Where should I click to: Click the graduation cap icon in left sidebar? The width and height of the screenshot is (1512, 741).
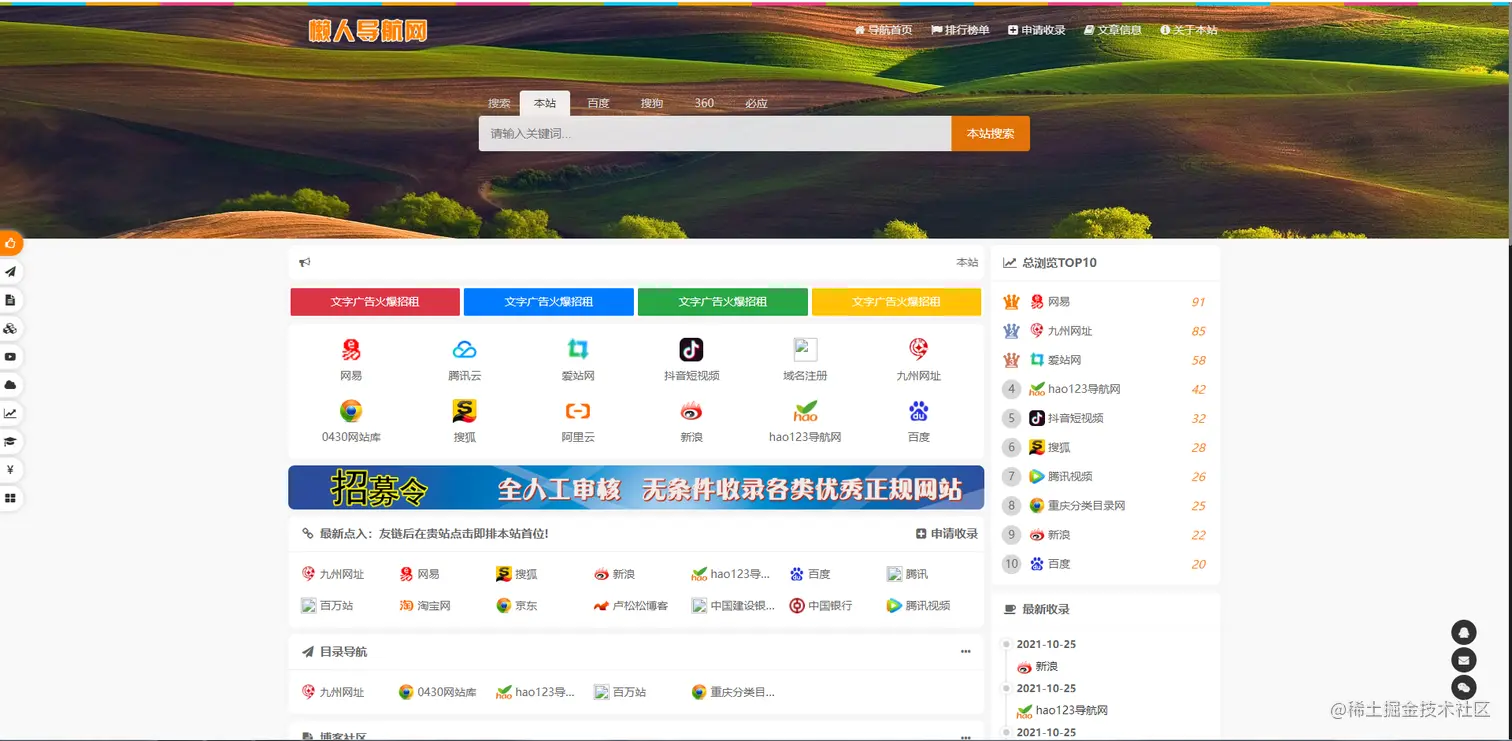tap(10, 441)
